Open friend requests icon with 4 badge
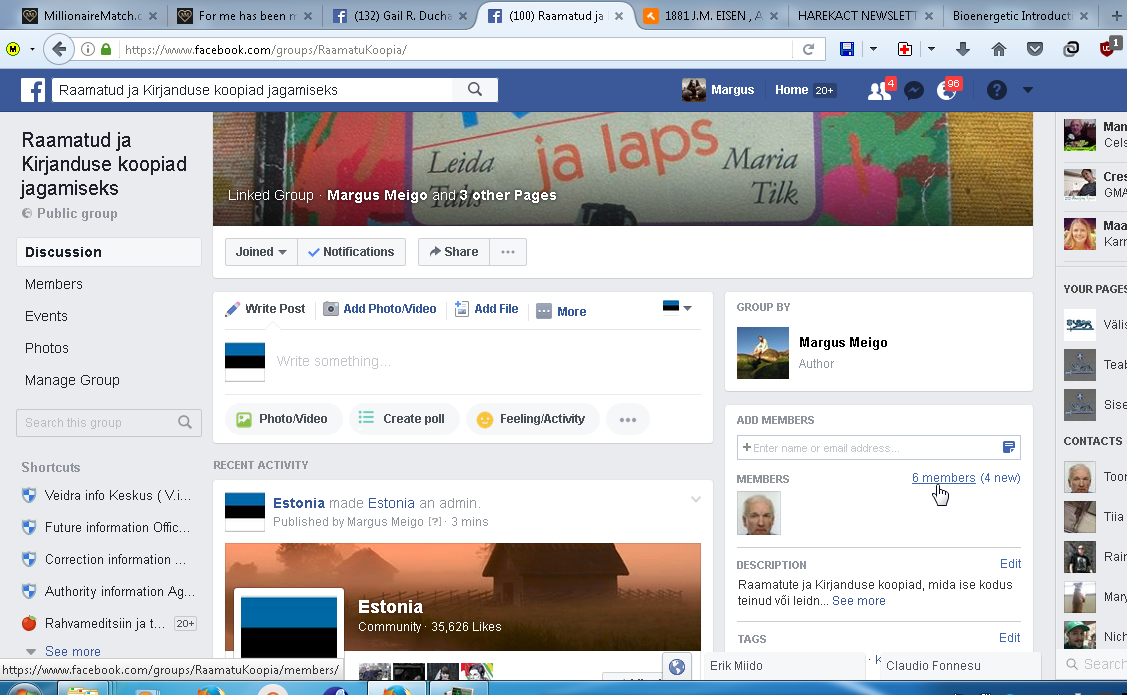This screenshot has width=1127, height=695. point(879,91)
